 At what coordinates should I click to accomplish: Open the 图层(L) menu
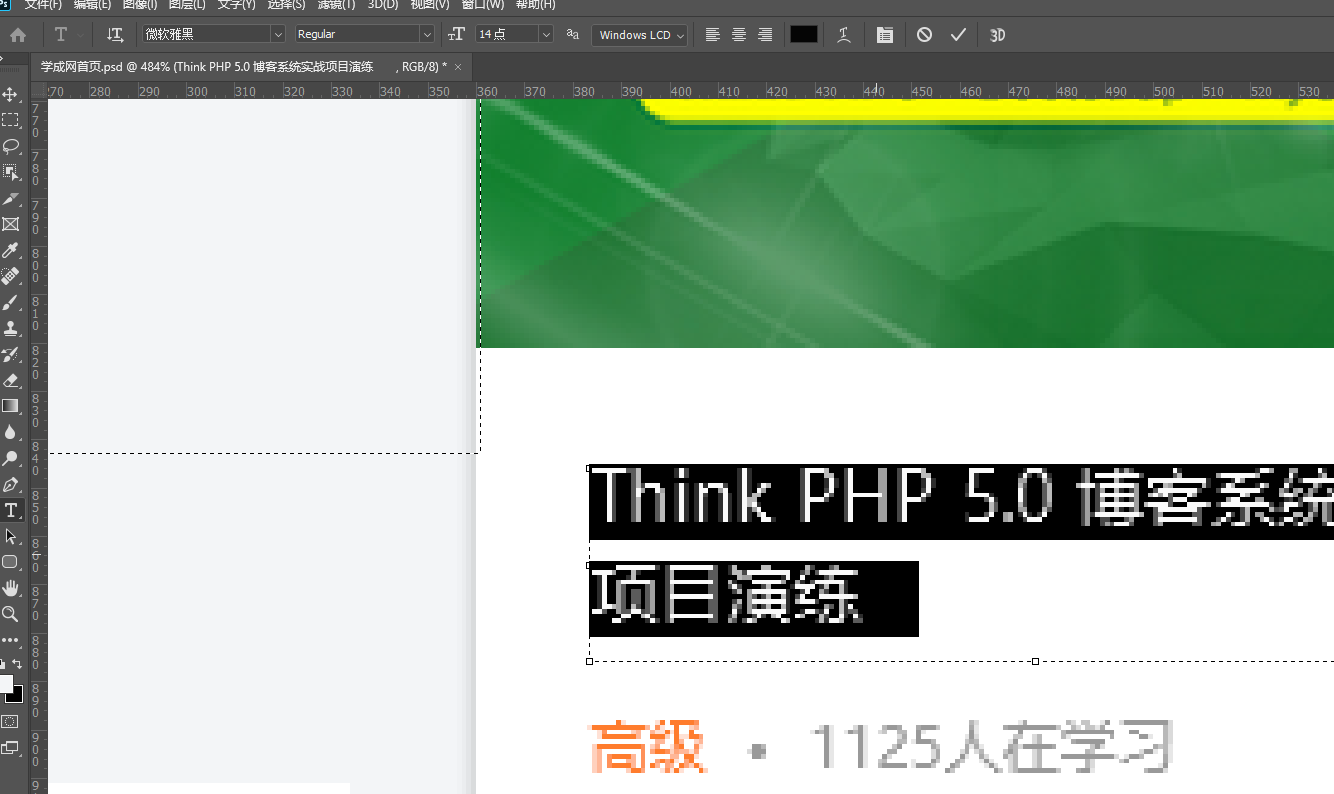click(x=187, y=5)
